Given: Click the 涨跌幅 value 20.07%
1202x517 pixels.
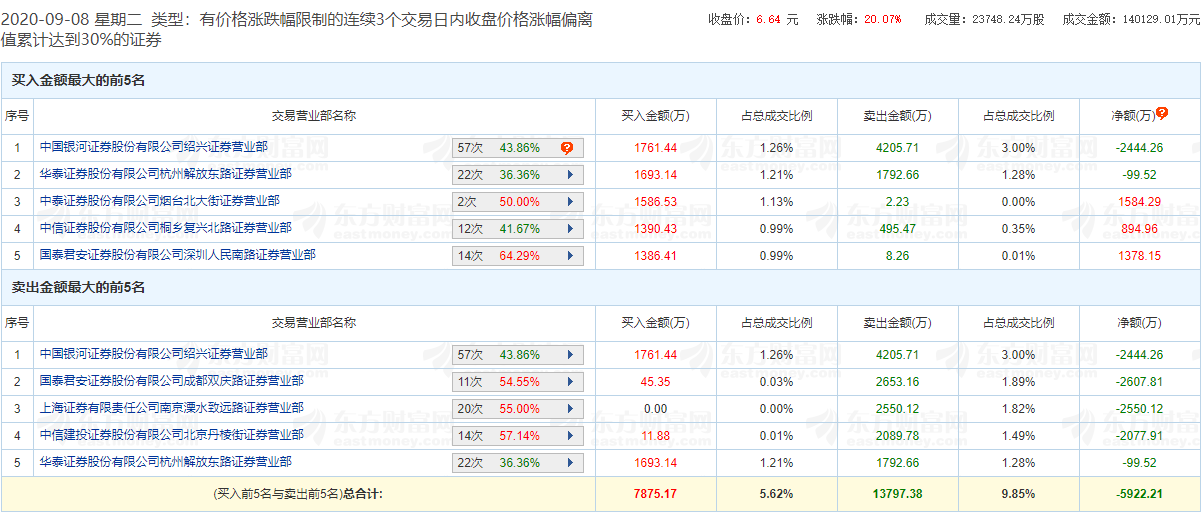Looking at the screenshot, I should tap(883, 19).
